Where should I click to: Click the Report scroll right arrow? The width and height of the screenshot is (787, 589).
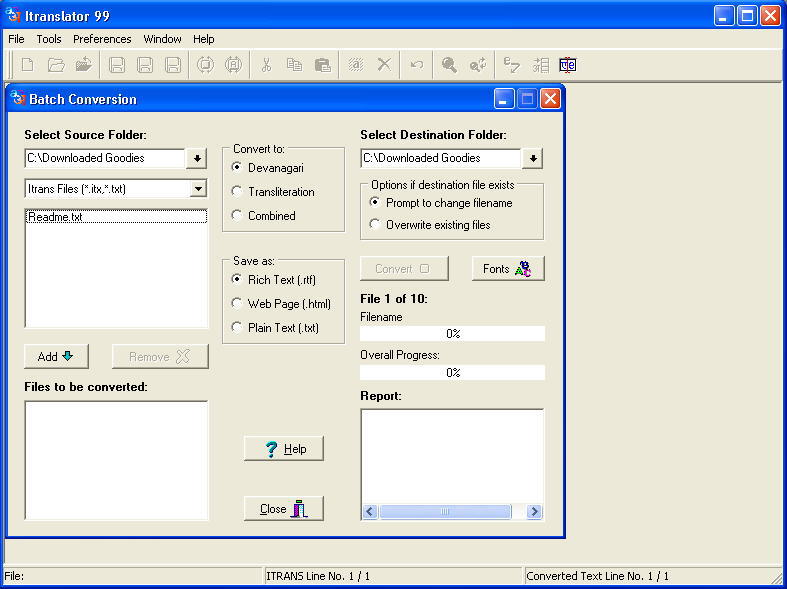point(534,512)
